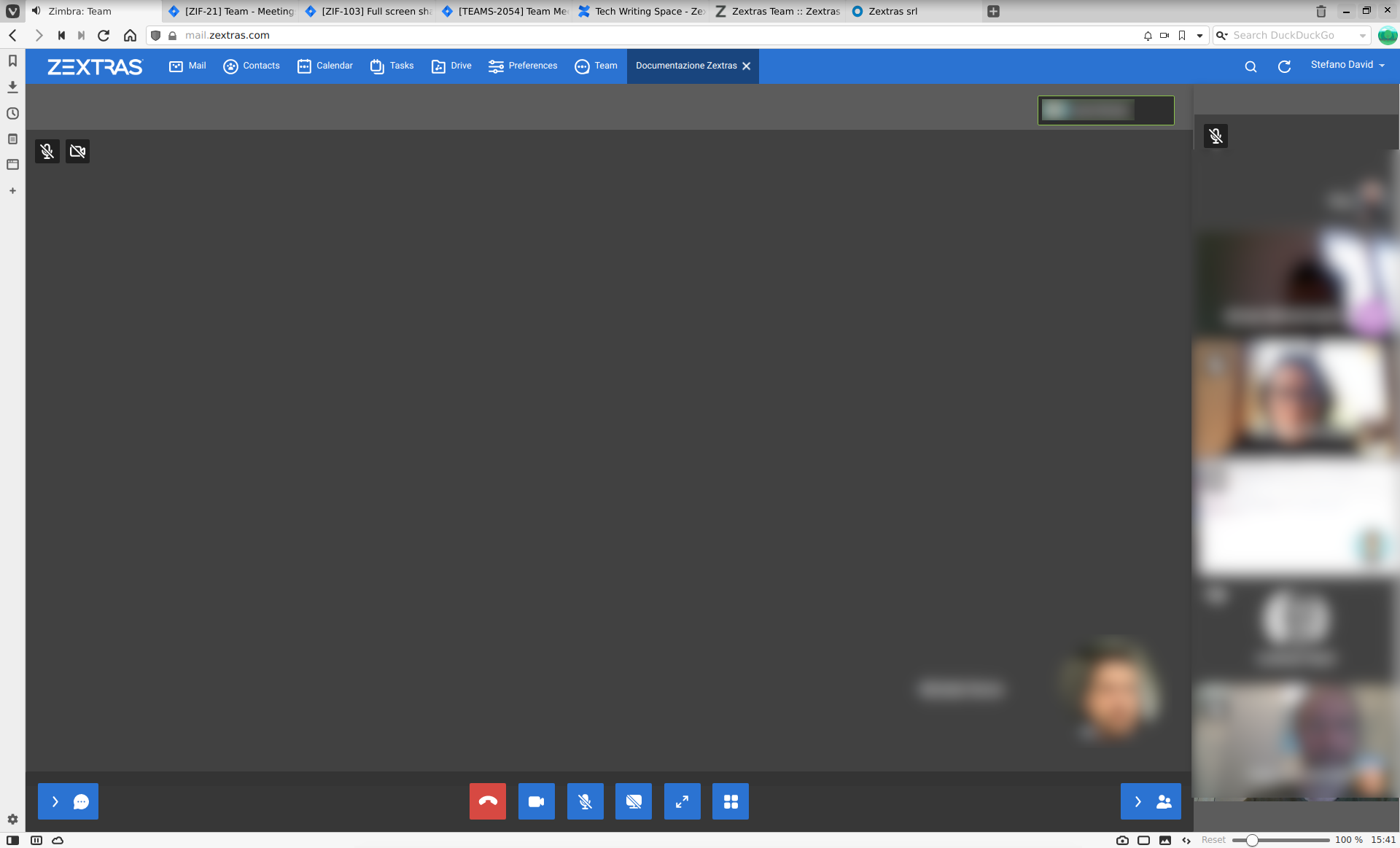Mute microphone using mute button
Screen dimensions: 1400x848
click(585, 801)
